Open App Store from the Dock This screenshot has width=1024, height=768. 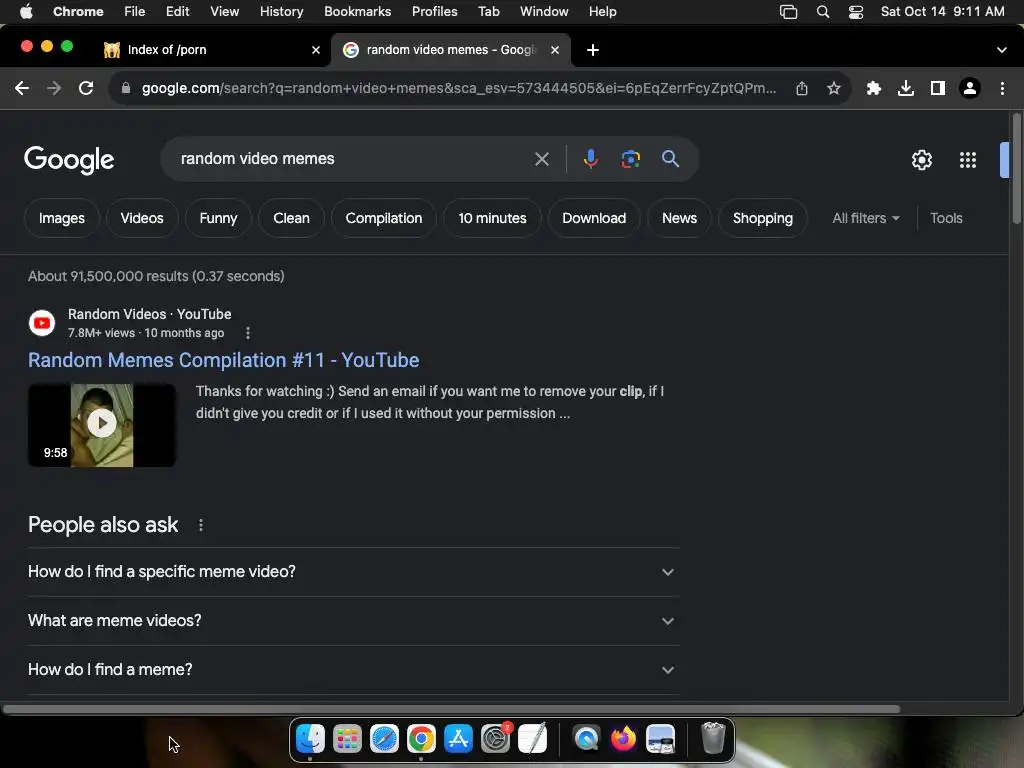458,739
